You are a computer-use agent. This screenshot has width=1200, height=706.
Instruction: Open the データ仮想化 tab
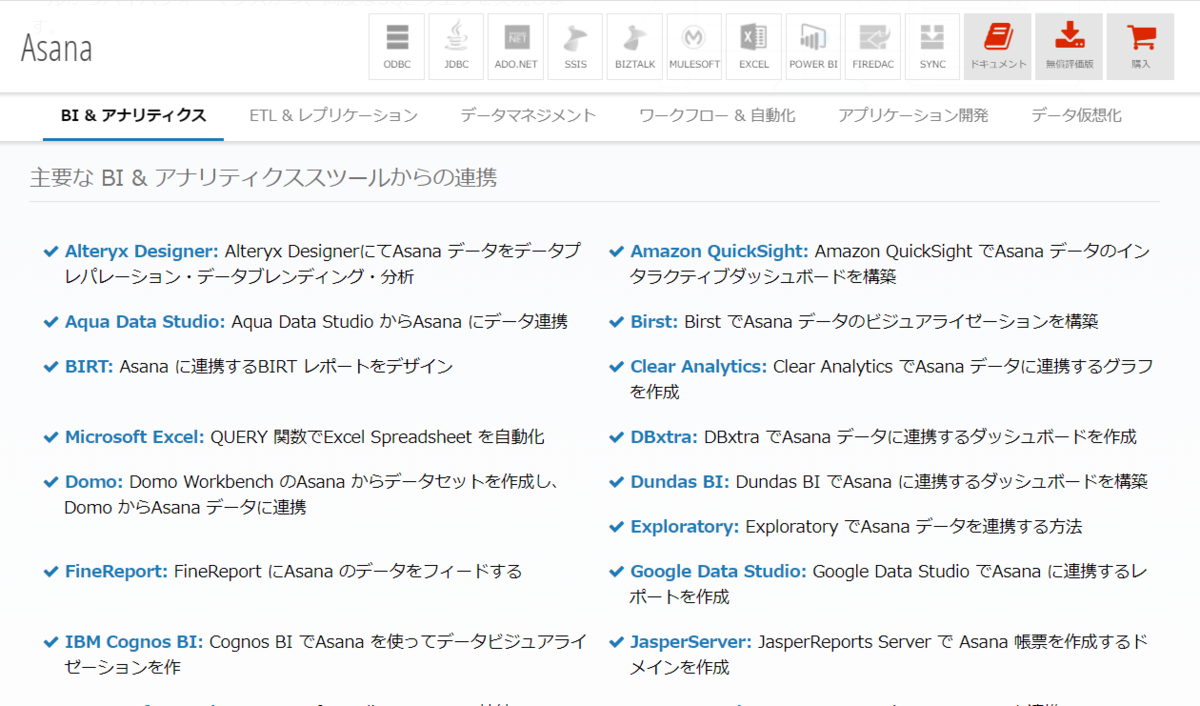[x=1076, y=116]
